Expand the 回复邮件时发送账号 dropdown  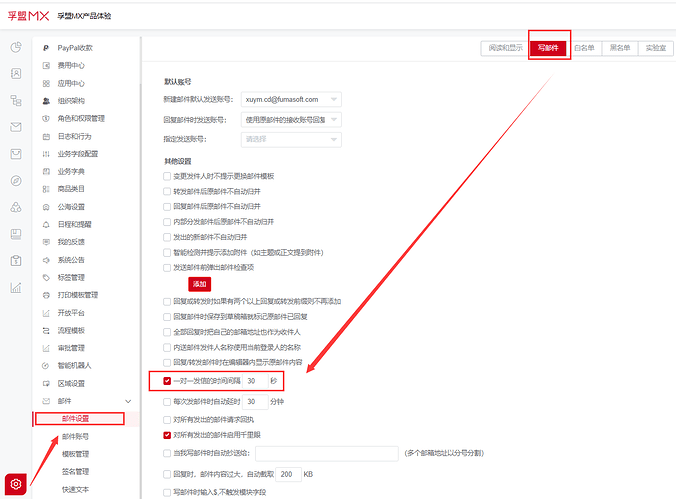point(292,120)
